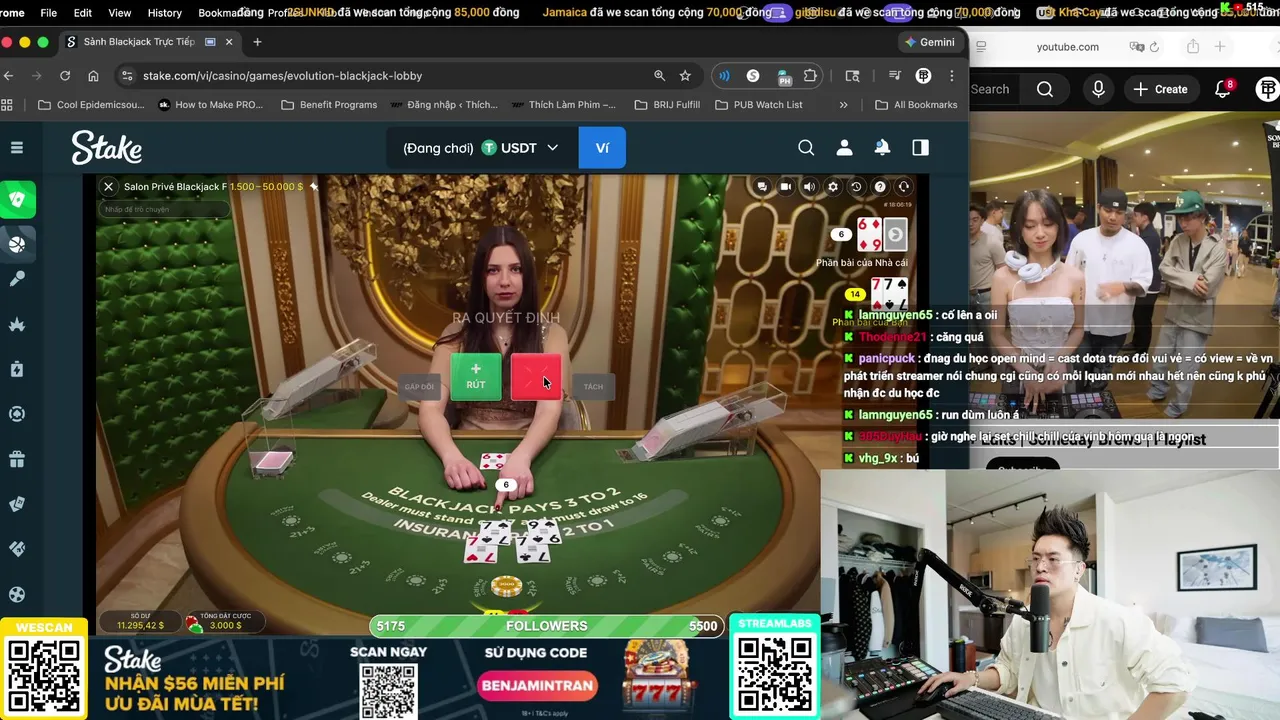The image size is (1280, 720).
Task: Open the Sports basketball icon in sidebar
Action: tap(17, 244)
